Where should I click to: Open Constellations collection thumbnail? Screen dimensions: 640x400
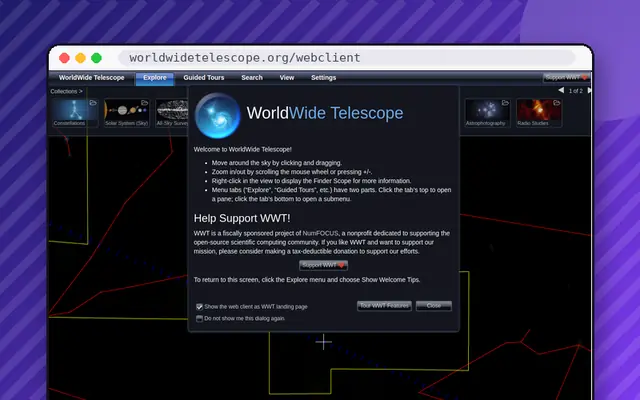click(x=75, y=113)
